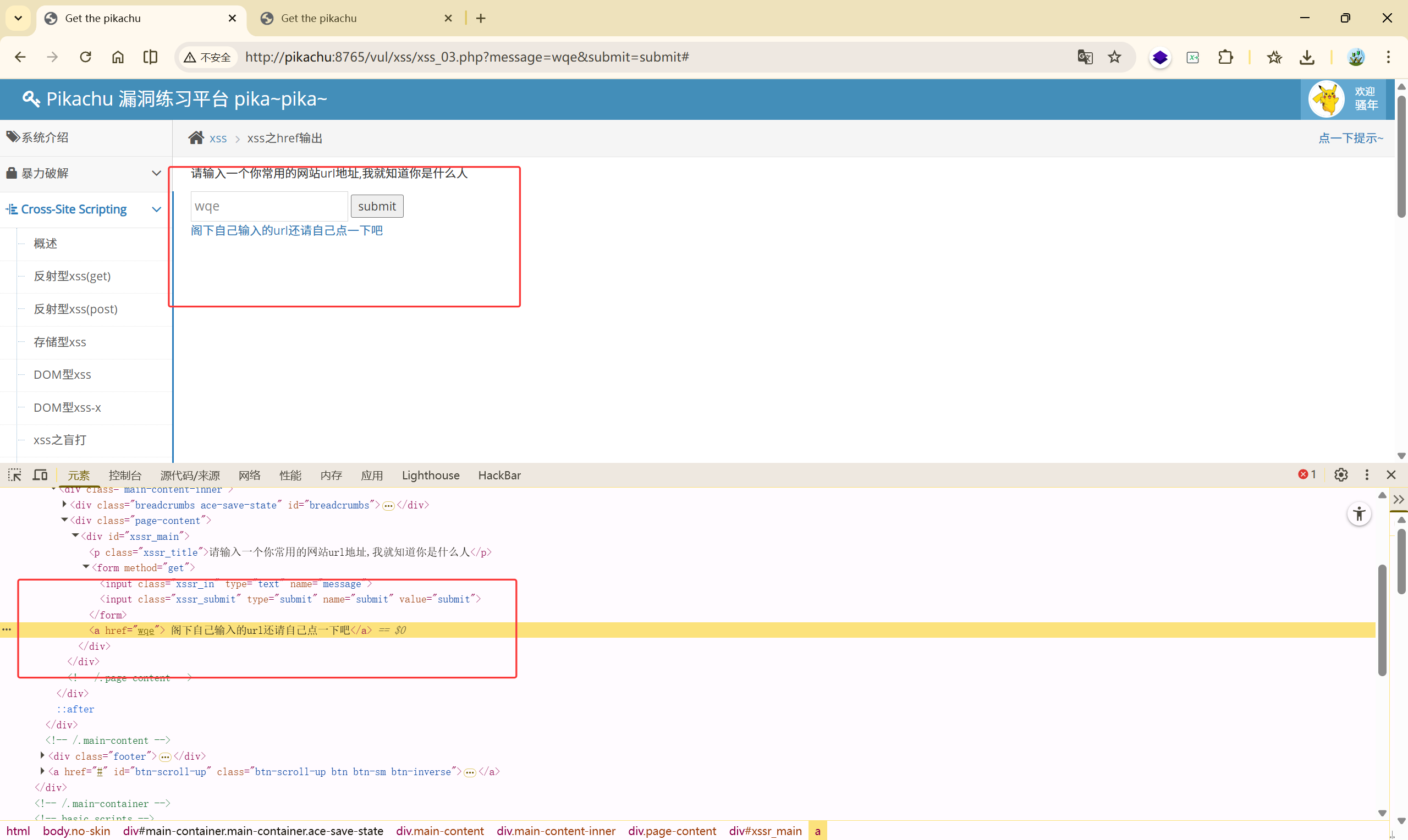1408x840 pixels.
Task: Reload the page with refresh icon
Action: coord(85,57)
